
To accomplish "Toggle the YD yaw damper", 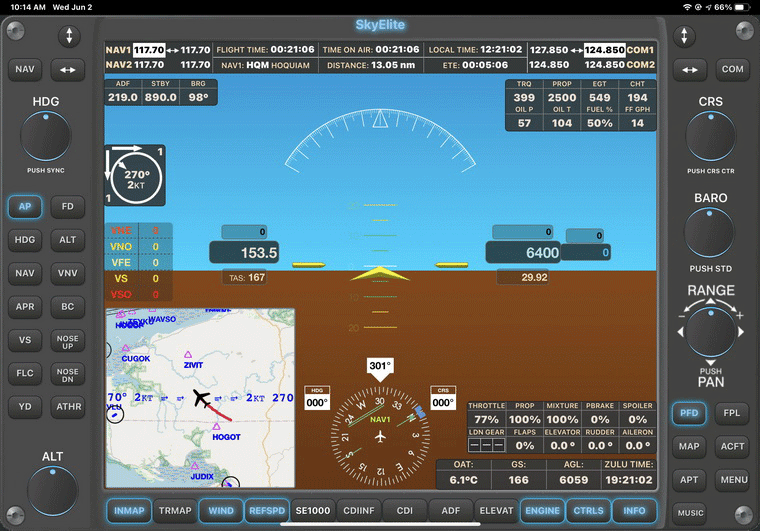I will 25,407.
